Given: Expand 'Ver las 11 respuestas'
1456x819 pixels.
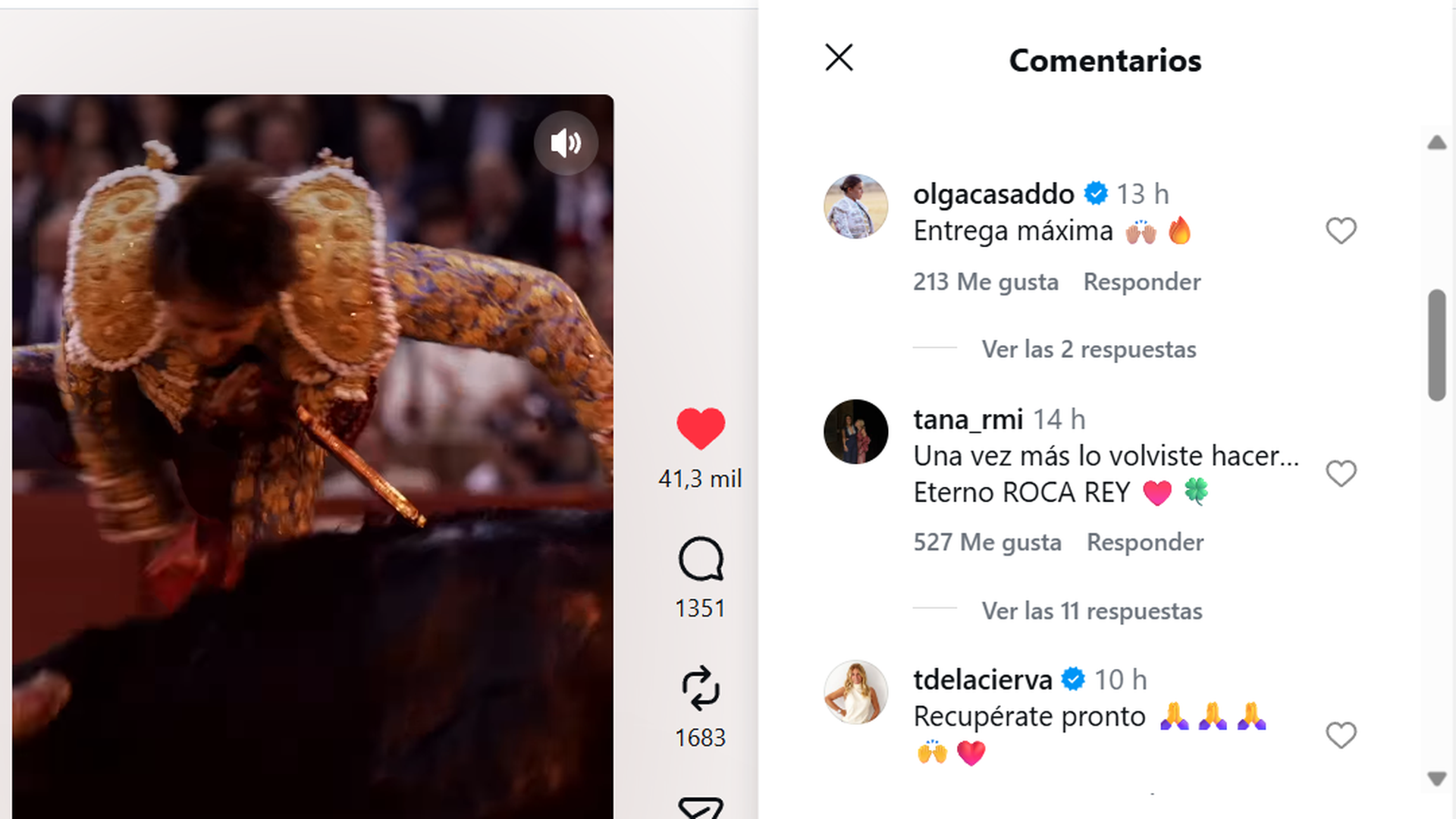Looking at the screenshot, I should (1092, 611).
